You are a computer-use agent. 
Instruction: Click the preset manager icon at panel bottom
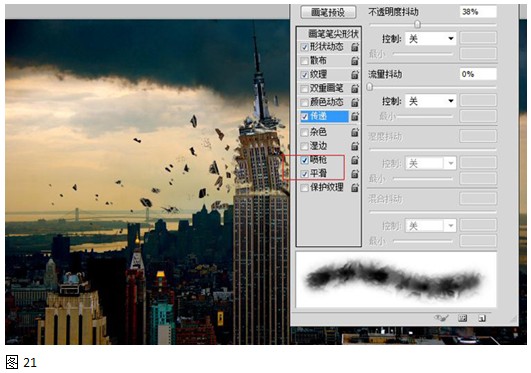tap(462, 318)
